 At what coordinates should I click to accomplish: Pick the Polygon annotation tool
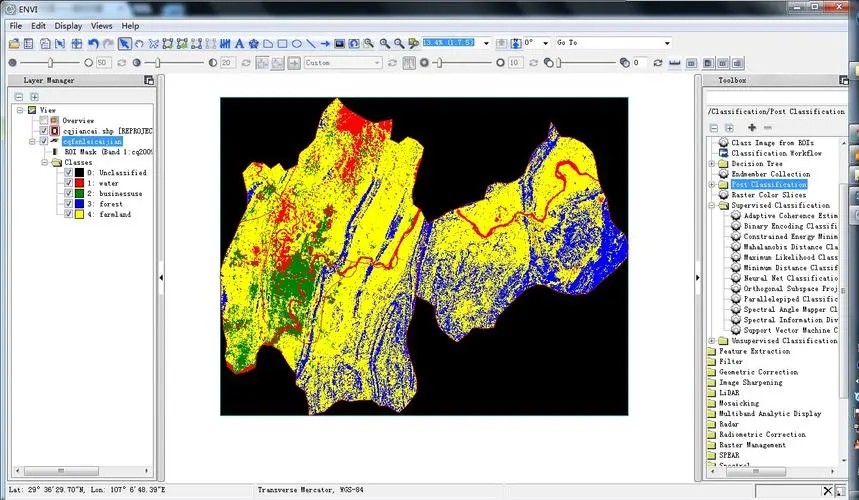(x=268, y=43)
